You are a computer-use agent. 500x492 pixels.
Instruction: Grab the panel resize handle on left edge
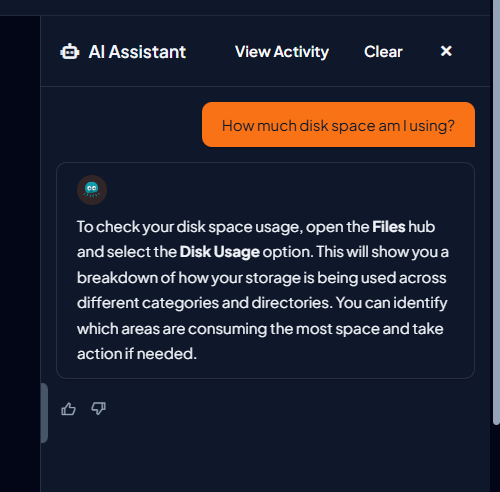(44, 413)
